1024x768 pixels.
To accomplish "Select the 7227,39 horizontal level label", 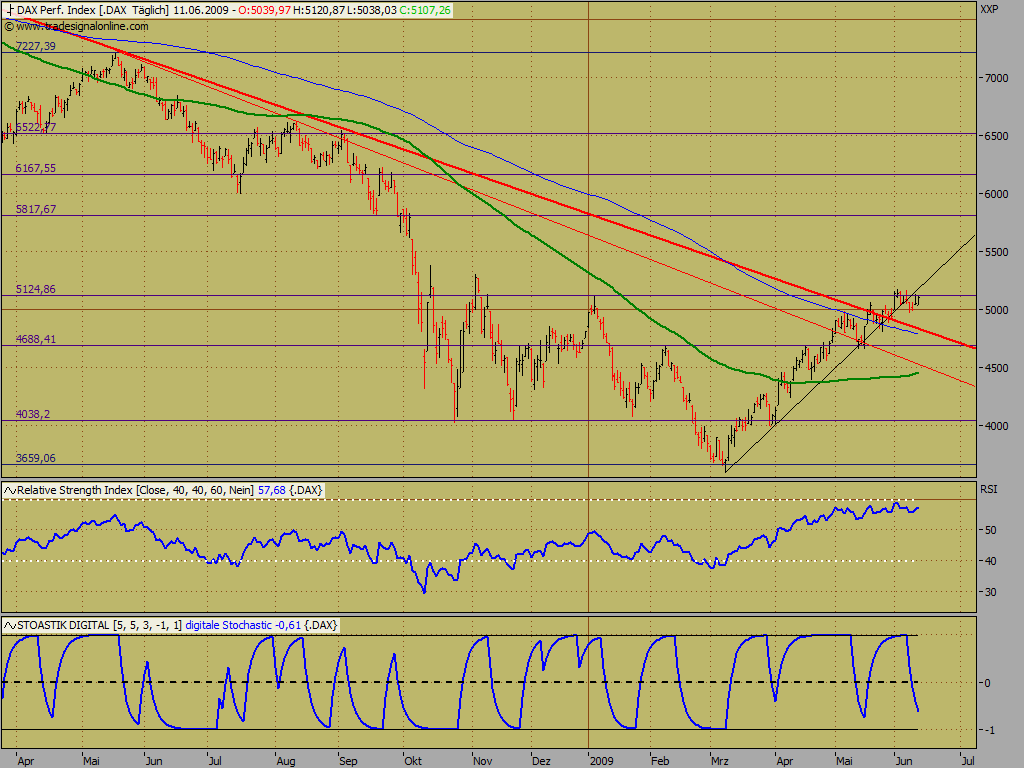I will pos(36,46).
